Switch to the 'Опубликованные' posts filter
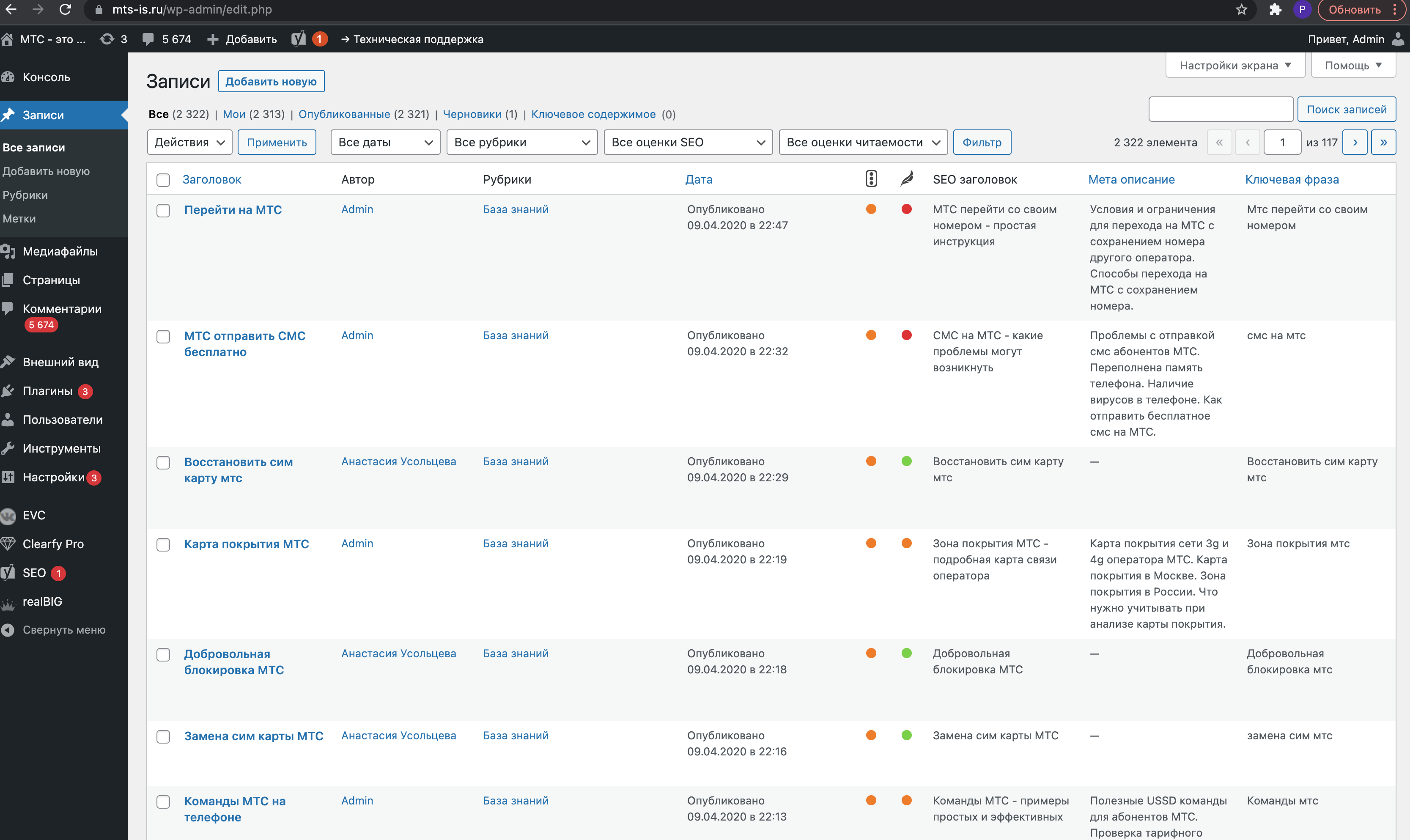 (x=344, y=114)
